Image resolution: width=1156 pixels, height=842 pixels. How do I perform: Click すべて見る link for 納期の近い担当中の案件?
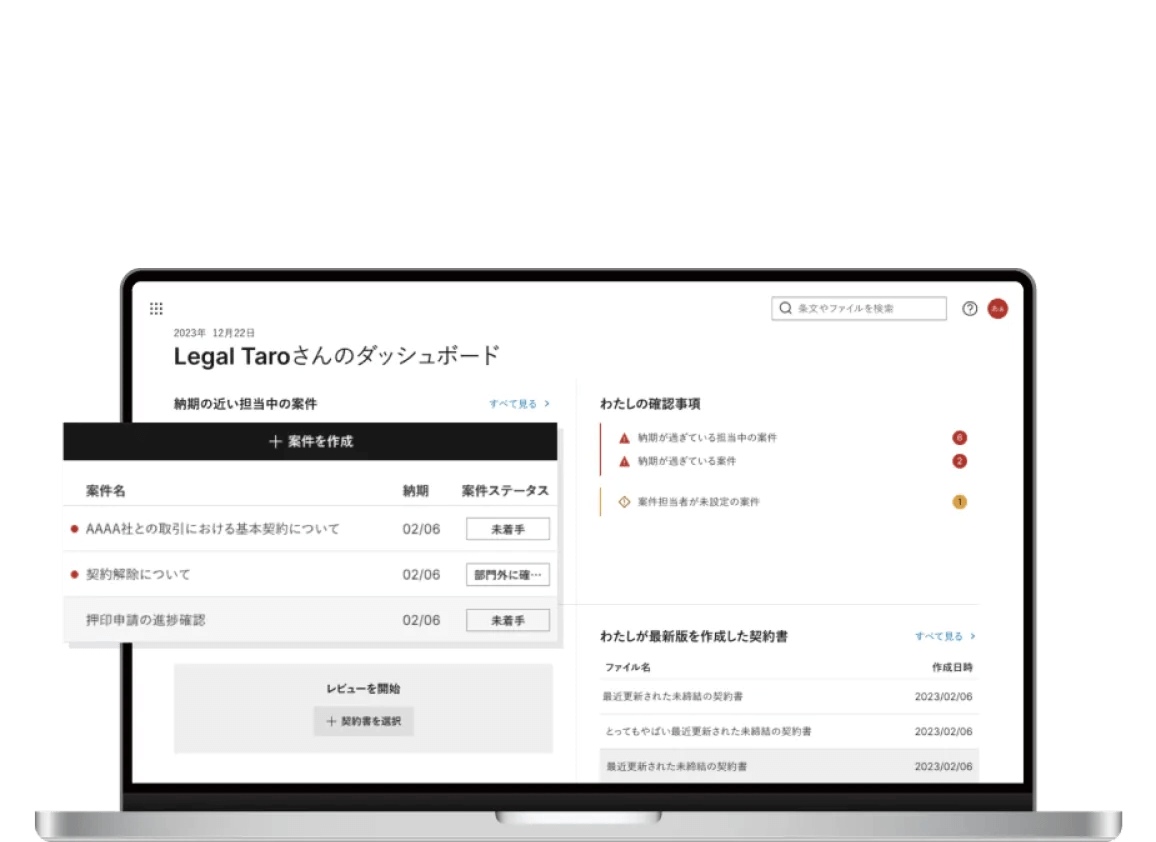pyautogui.click(x=519, y=404)
